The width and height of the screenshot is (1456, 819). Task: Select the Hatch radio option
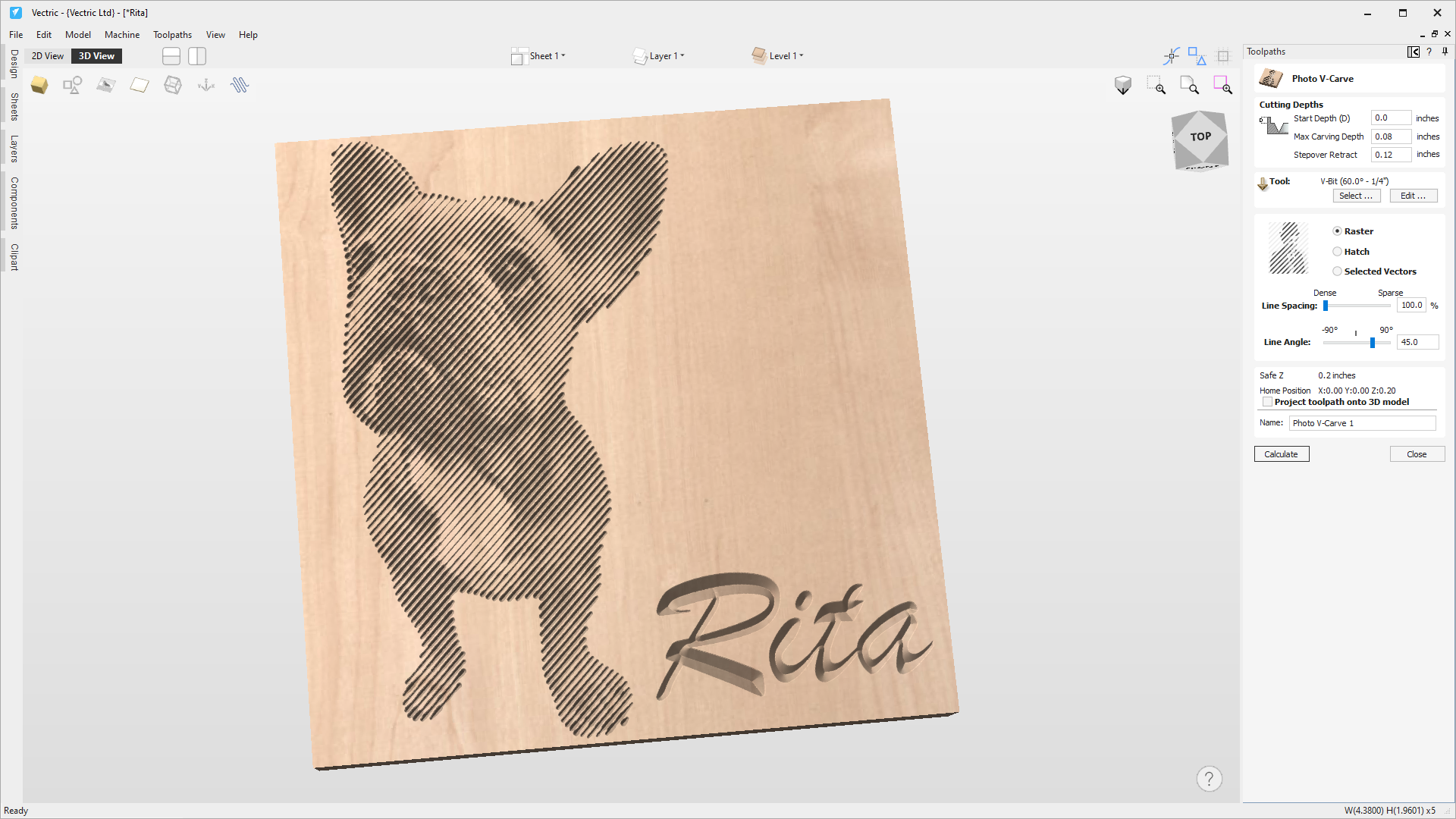coord(1337,252)
